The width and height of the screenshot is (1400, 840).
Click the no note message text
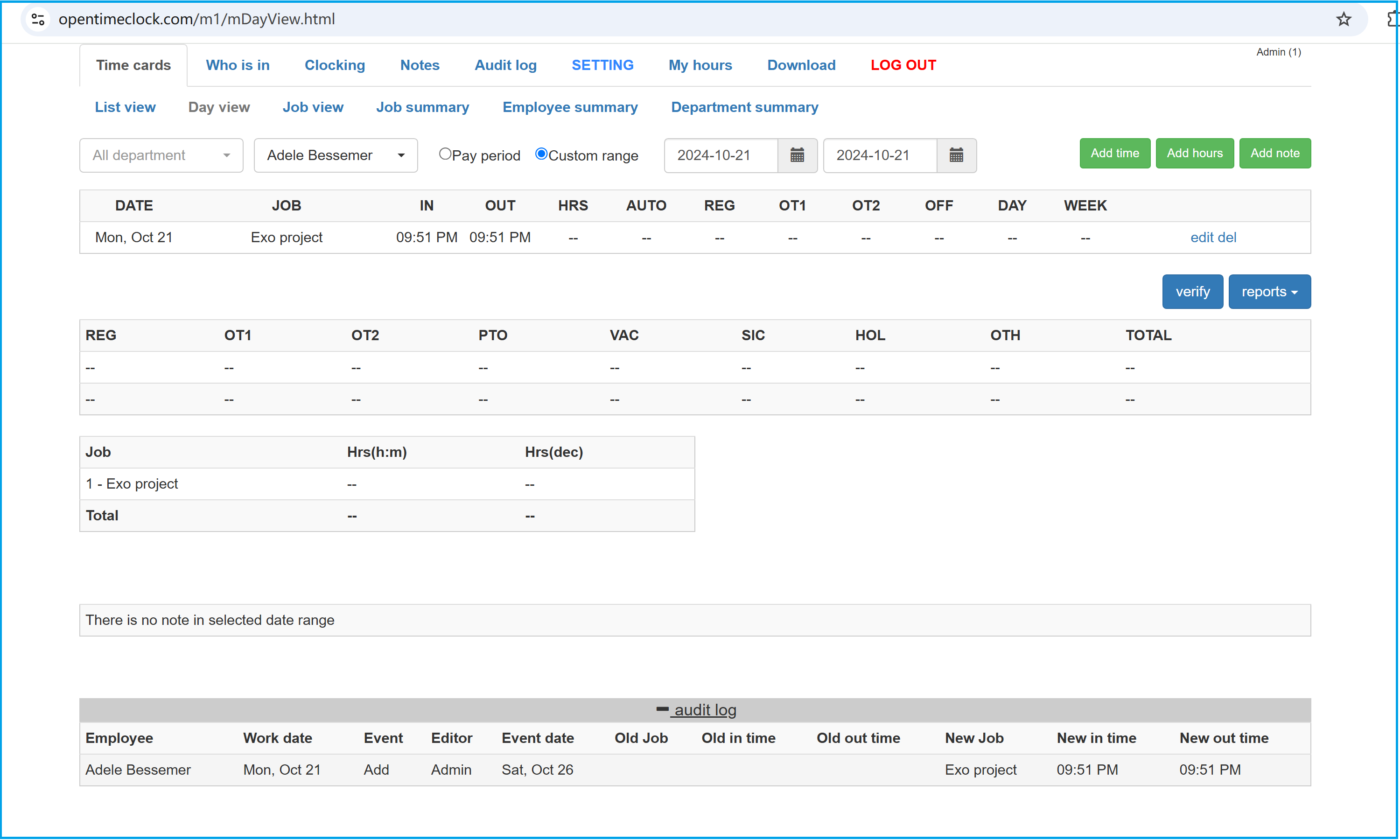click(x=210, y=620)
